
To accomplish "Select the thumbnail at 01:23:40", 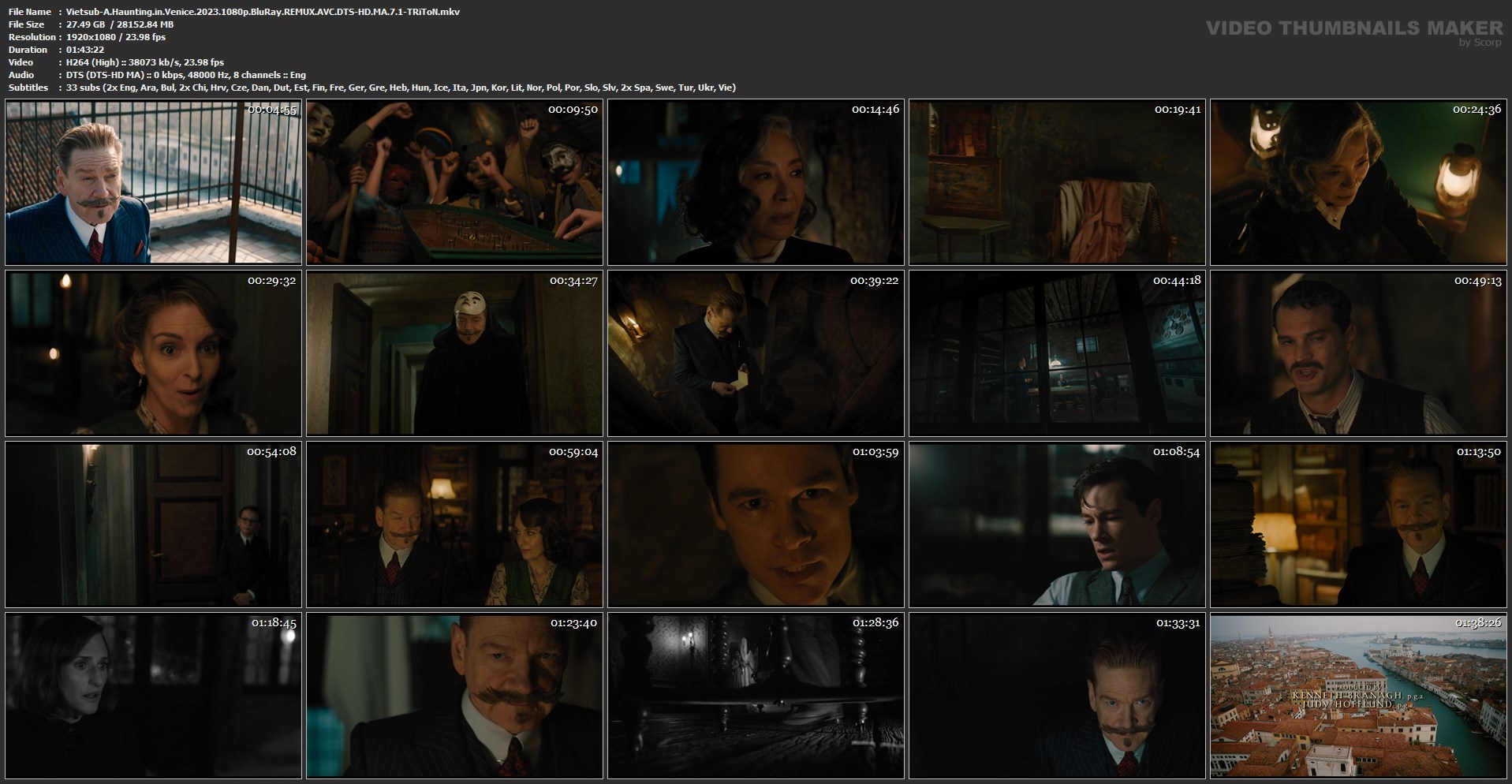I will (x=454, y=696).
